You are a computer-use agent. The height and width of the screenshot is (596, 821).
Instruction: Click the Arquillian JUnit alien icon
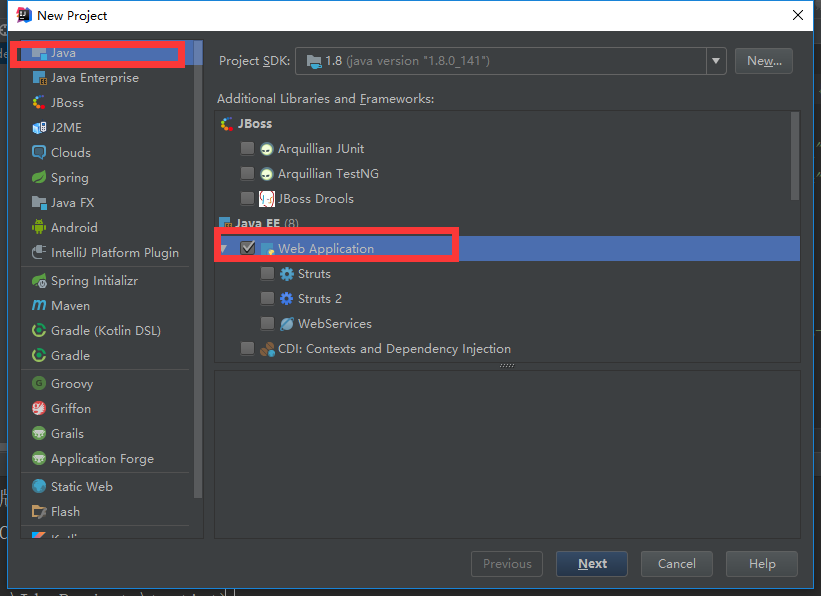[267, 149]
